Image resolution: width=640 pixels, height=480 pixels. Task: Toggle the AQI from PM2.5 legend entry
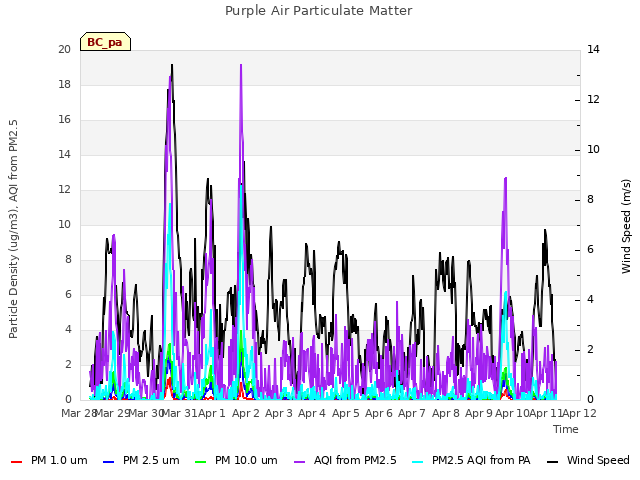coord(345,460)
